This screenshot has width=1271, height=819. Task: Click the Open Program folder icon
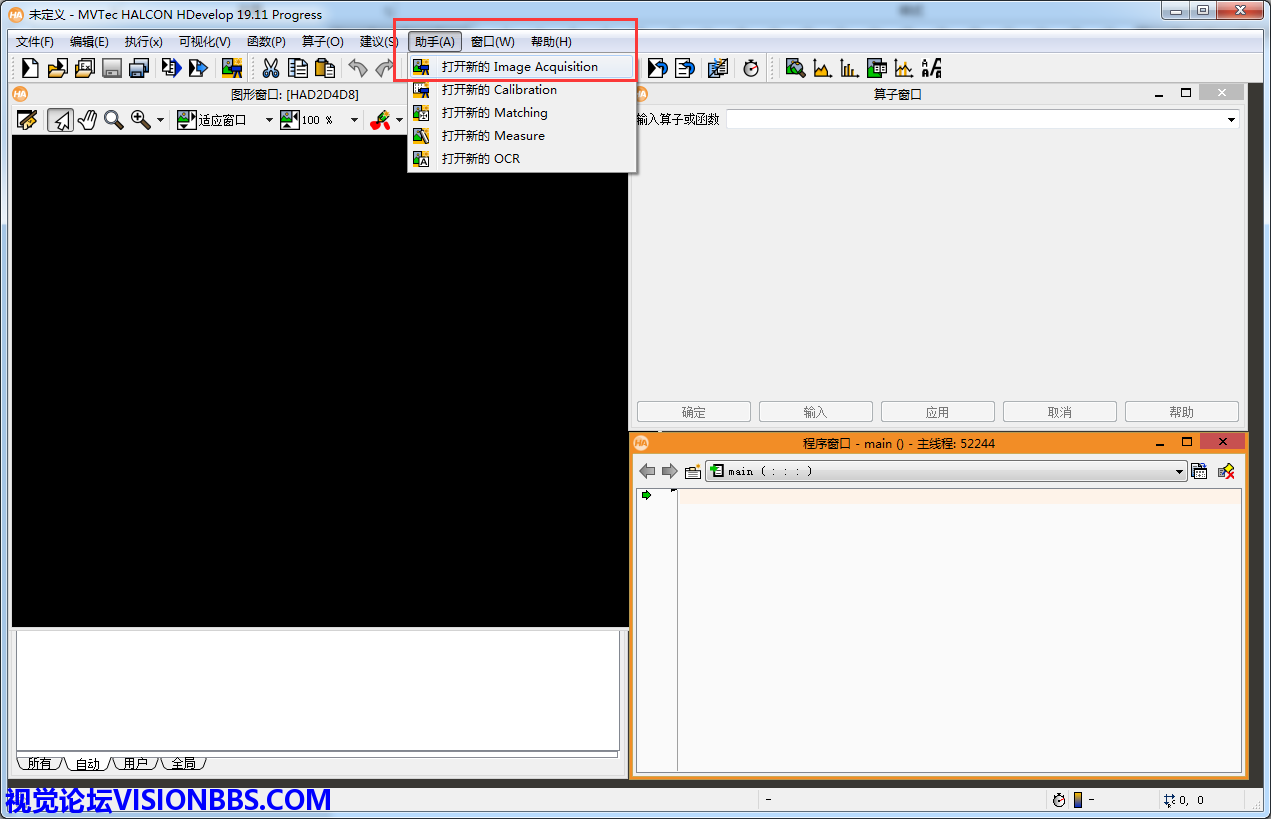(57, 68)
